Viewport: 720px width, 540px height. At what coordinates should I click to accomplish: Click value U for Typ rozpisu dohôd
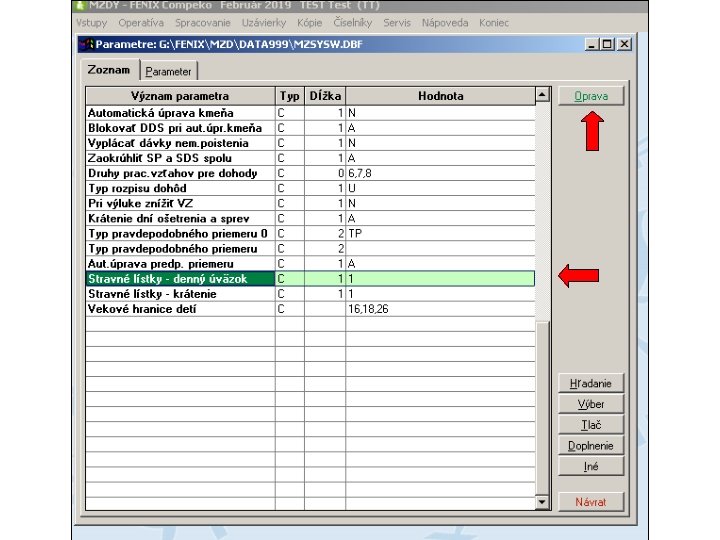click(352, 188)
